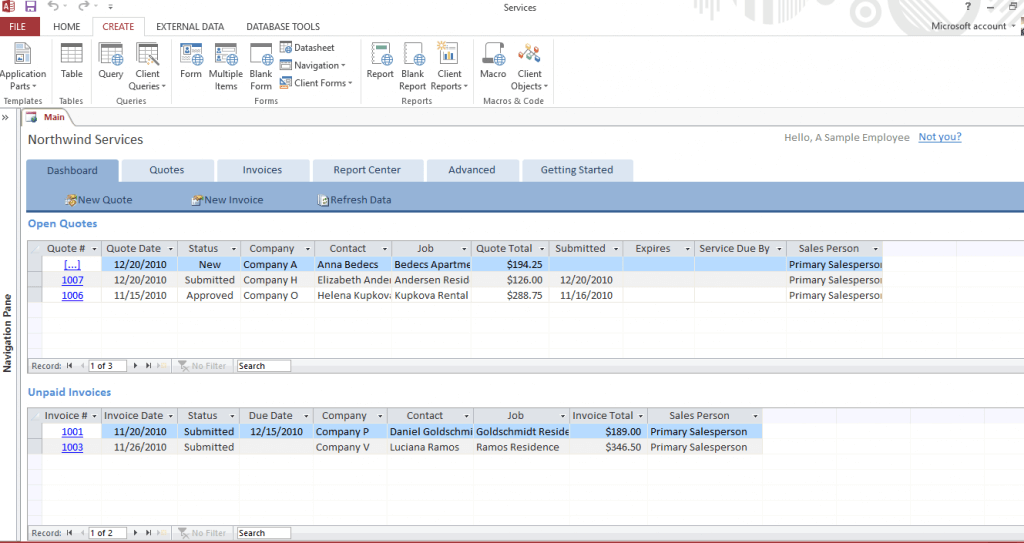The image size is (1024, 543).
Task: Click the Table icon in the ribbon
Action: click(71, 62)
